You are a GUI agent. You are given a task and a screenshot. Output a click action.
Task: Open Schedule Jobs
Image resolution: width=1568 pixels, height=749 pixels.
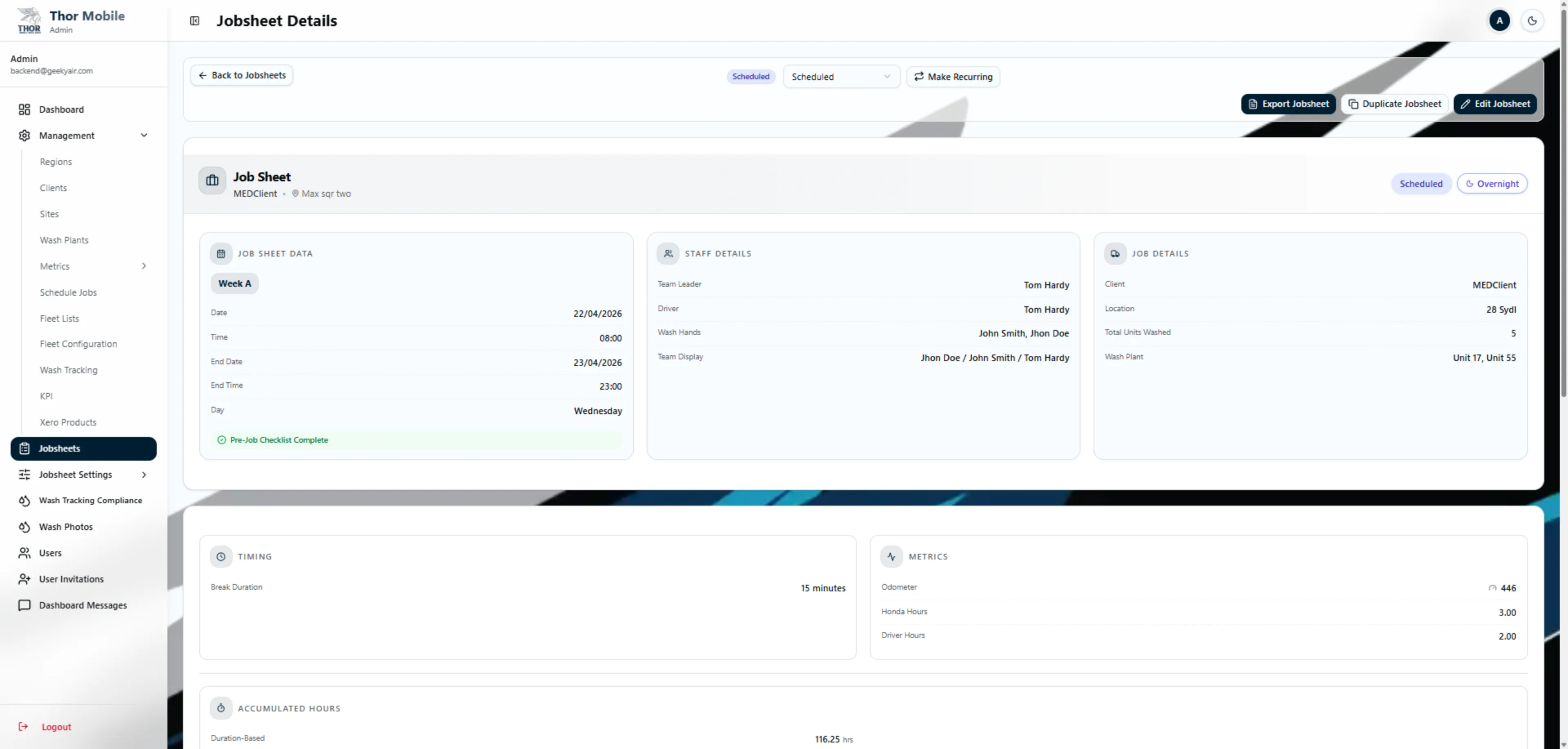68,293
